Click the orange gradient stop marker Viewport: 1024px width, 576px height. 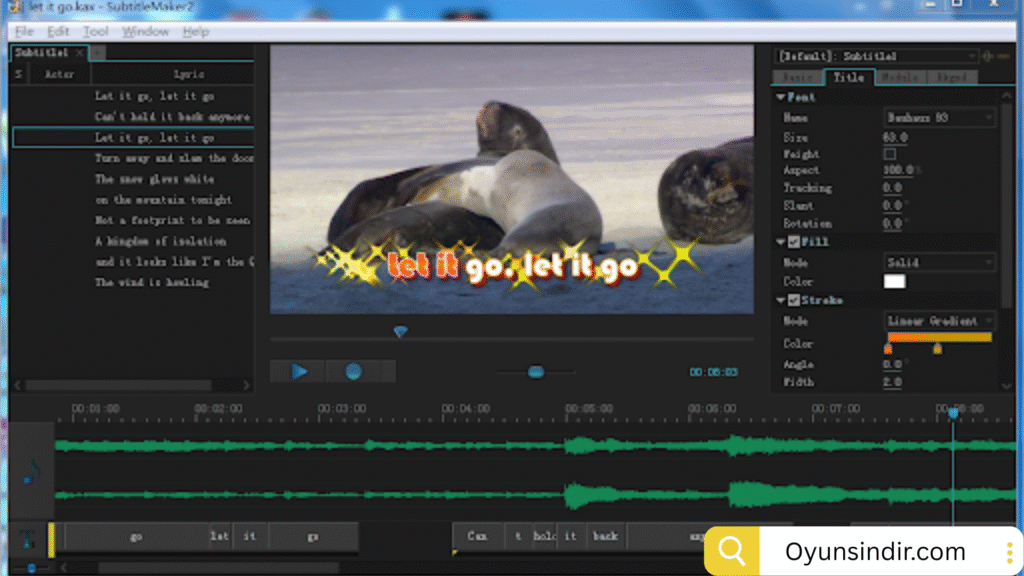coord(888,349)
